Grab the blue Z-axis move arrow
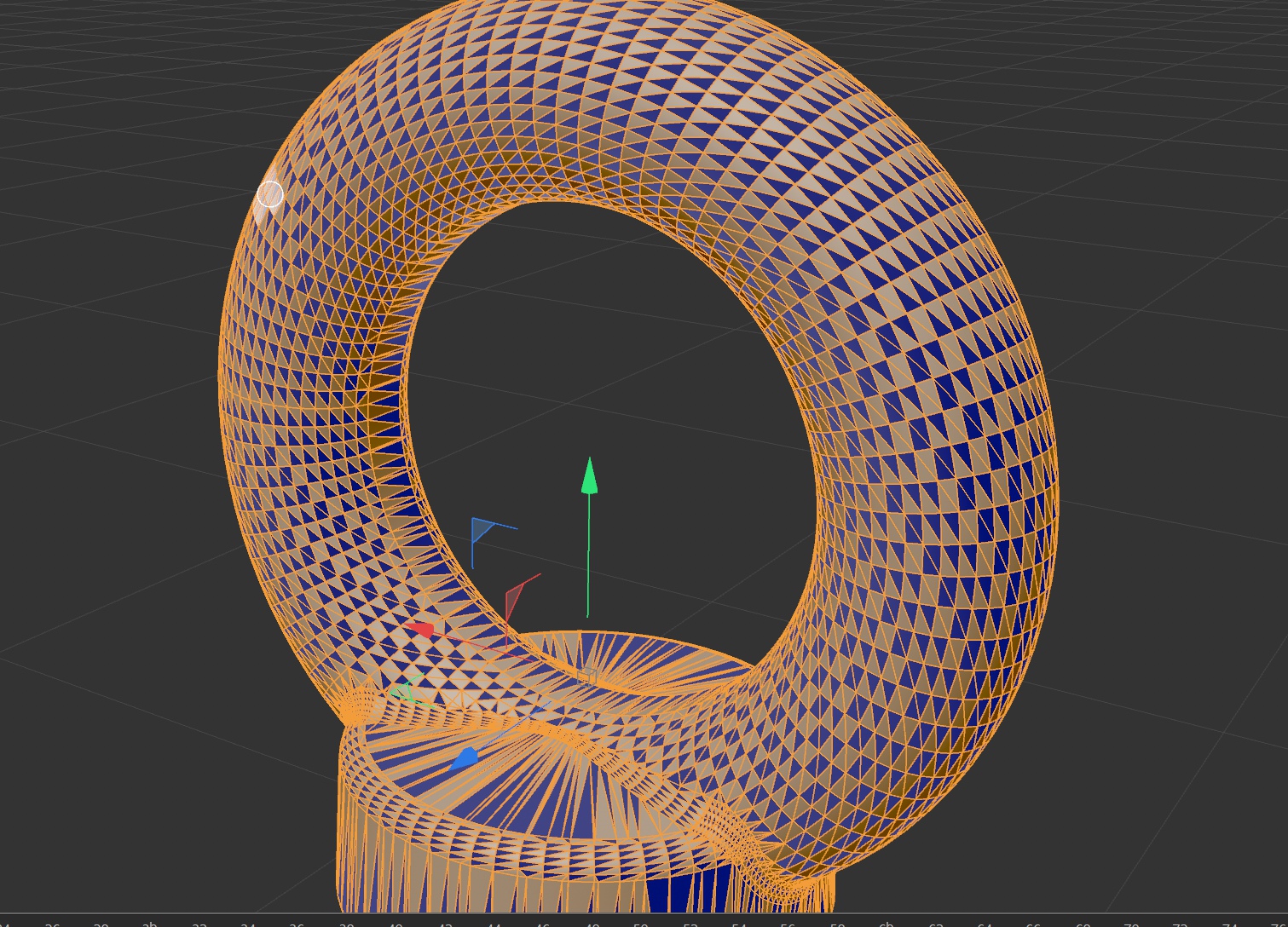The image size is (1288, 927). [465, 757]
